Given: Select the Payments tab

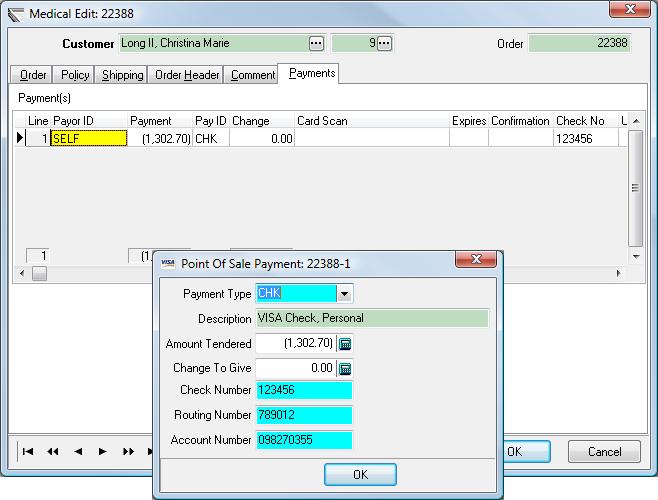Looking at the screenshot, I should pyautogui.click(x=309, y=73).
